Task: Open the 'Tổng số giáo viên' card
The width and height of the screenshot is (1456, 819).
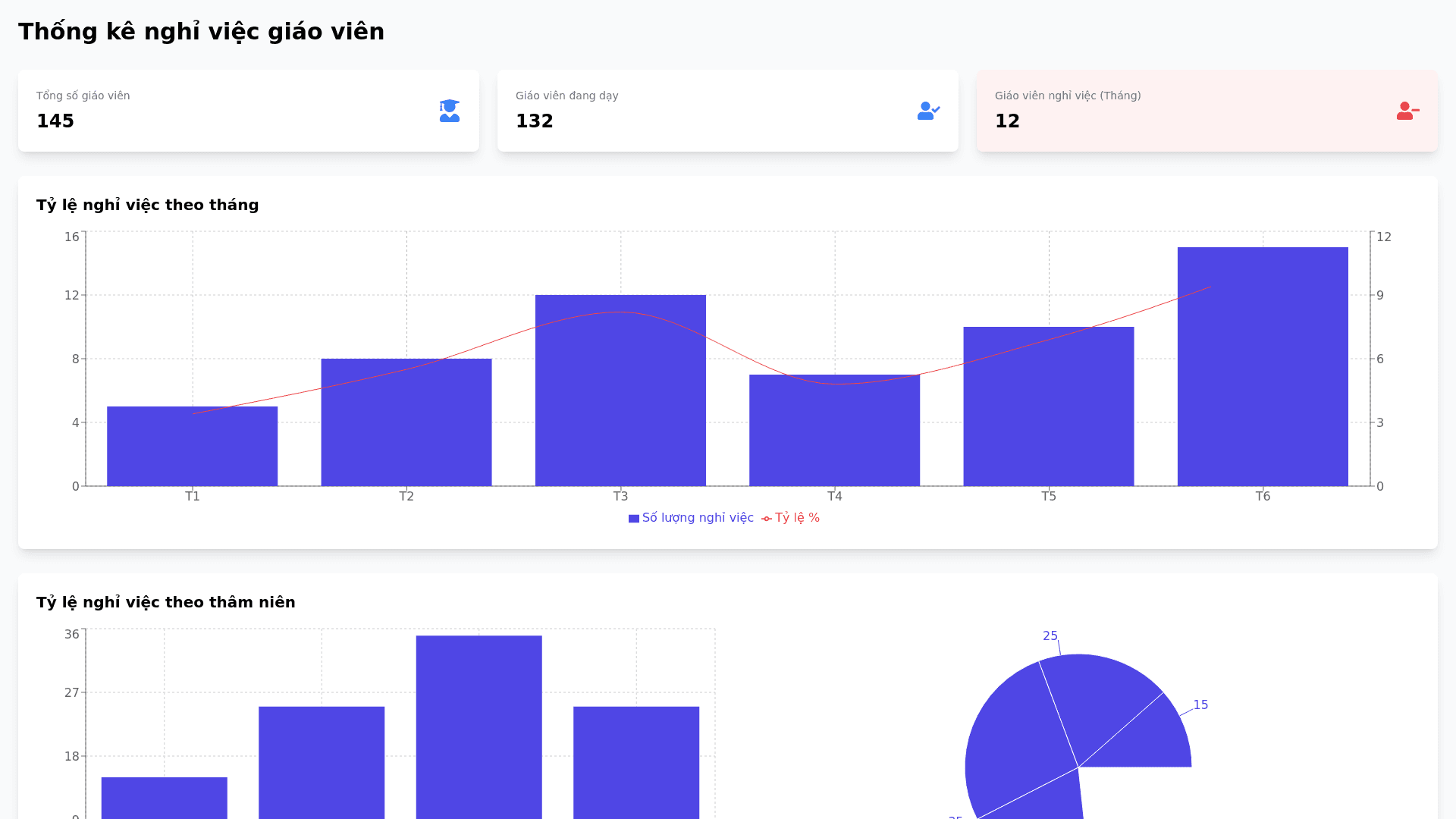Action: (249, 111)
